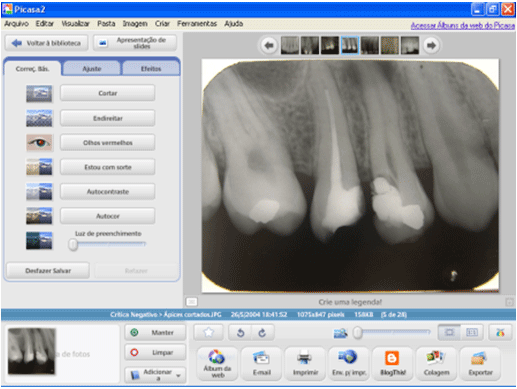This screenshot has width=517, height=389.
Task: Select the third filmstrip thumbnail
Action: (x=330, y=45)
